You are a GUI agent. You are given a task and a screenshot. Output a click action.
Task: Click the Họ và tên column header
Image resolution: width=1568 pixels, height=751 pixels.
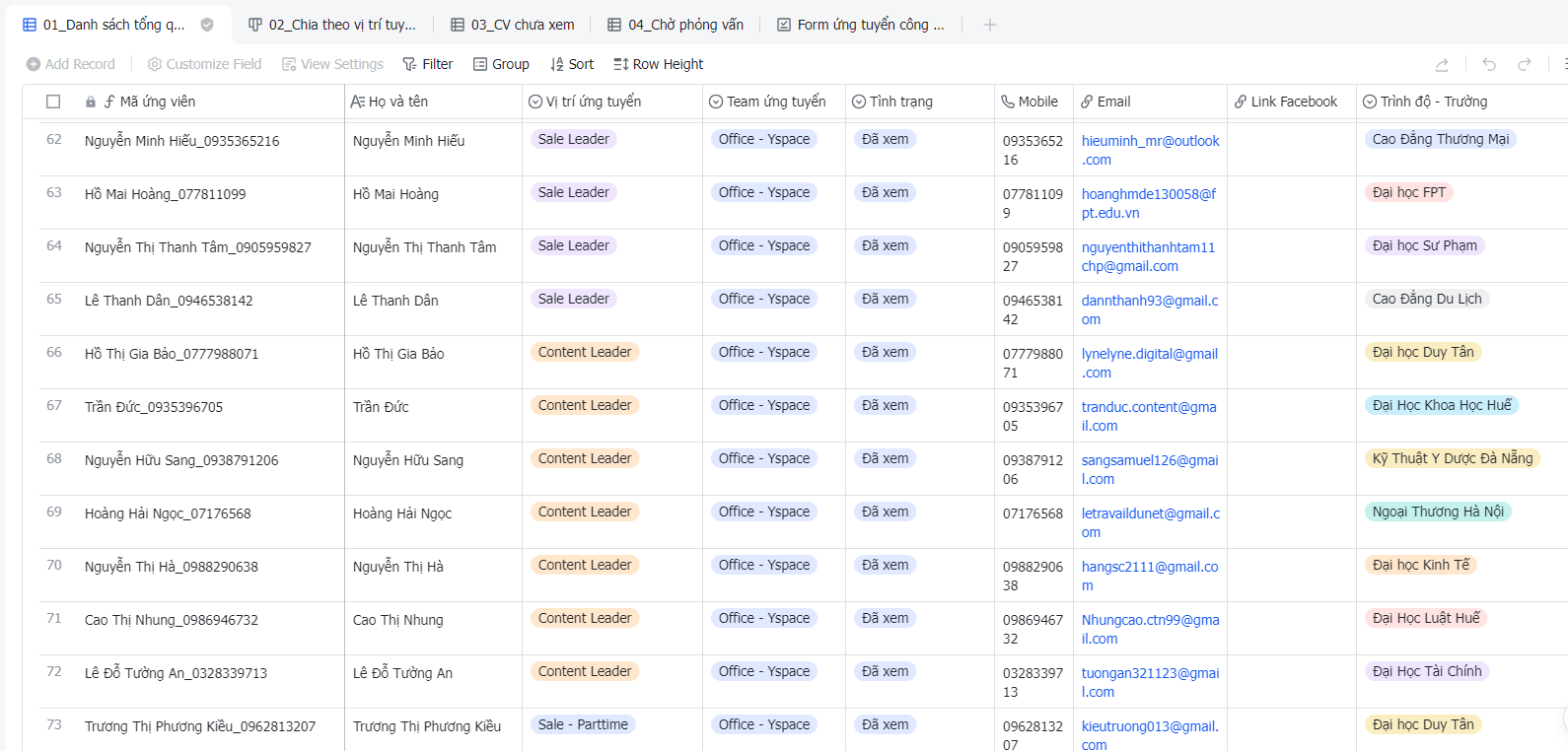tap(433, 102)
